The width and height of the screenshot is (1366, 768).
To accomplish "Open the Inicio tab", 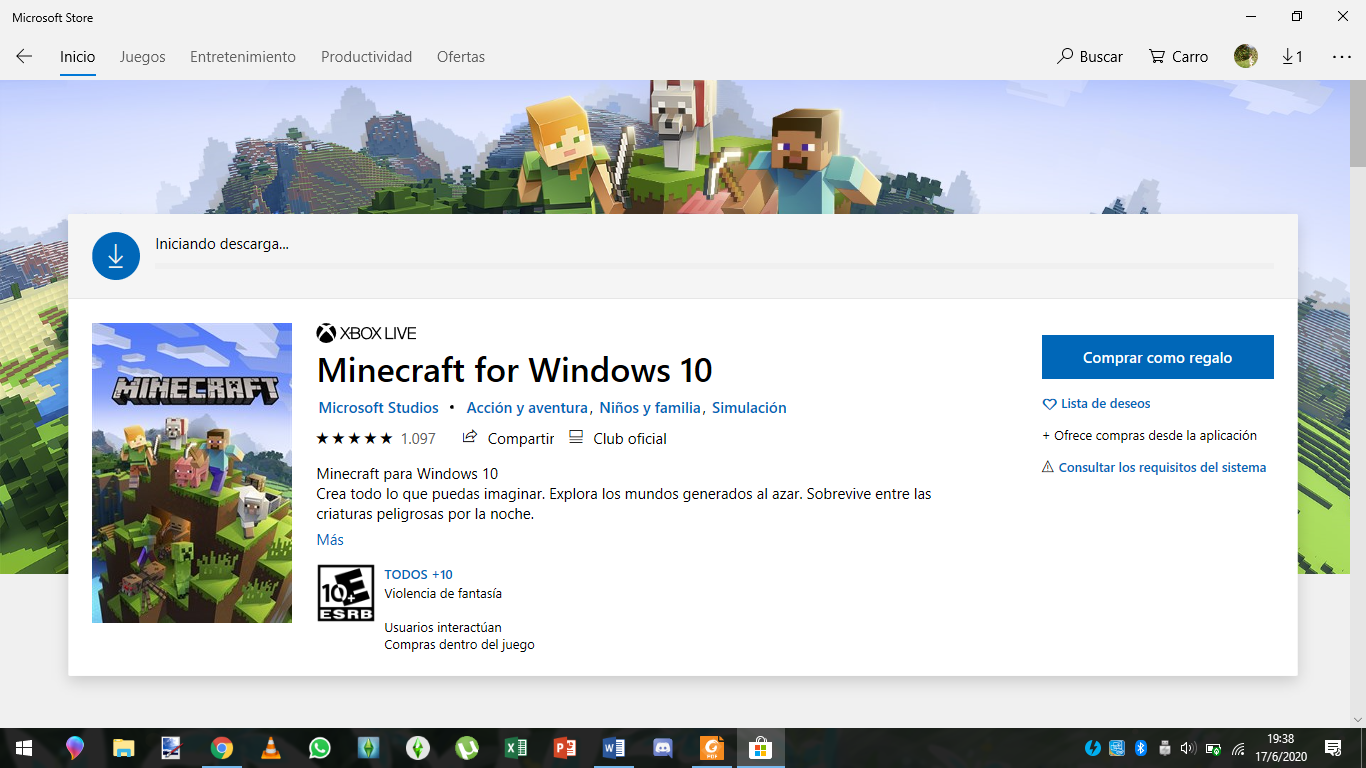I will coord(77,57).
